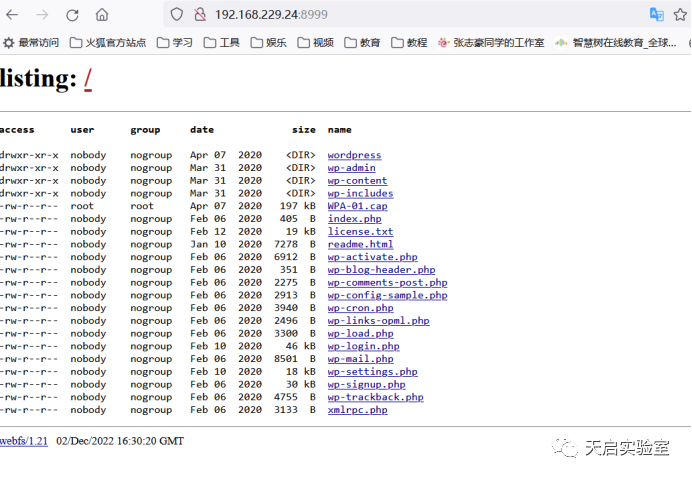Screen dimensions: 692x478
Task: Click the root slash link in listing heading
Action: pyautogui.click(x=88, y=79)
